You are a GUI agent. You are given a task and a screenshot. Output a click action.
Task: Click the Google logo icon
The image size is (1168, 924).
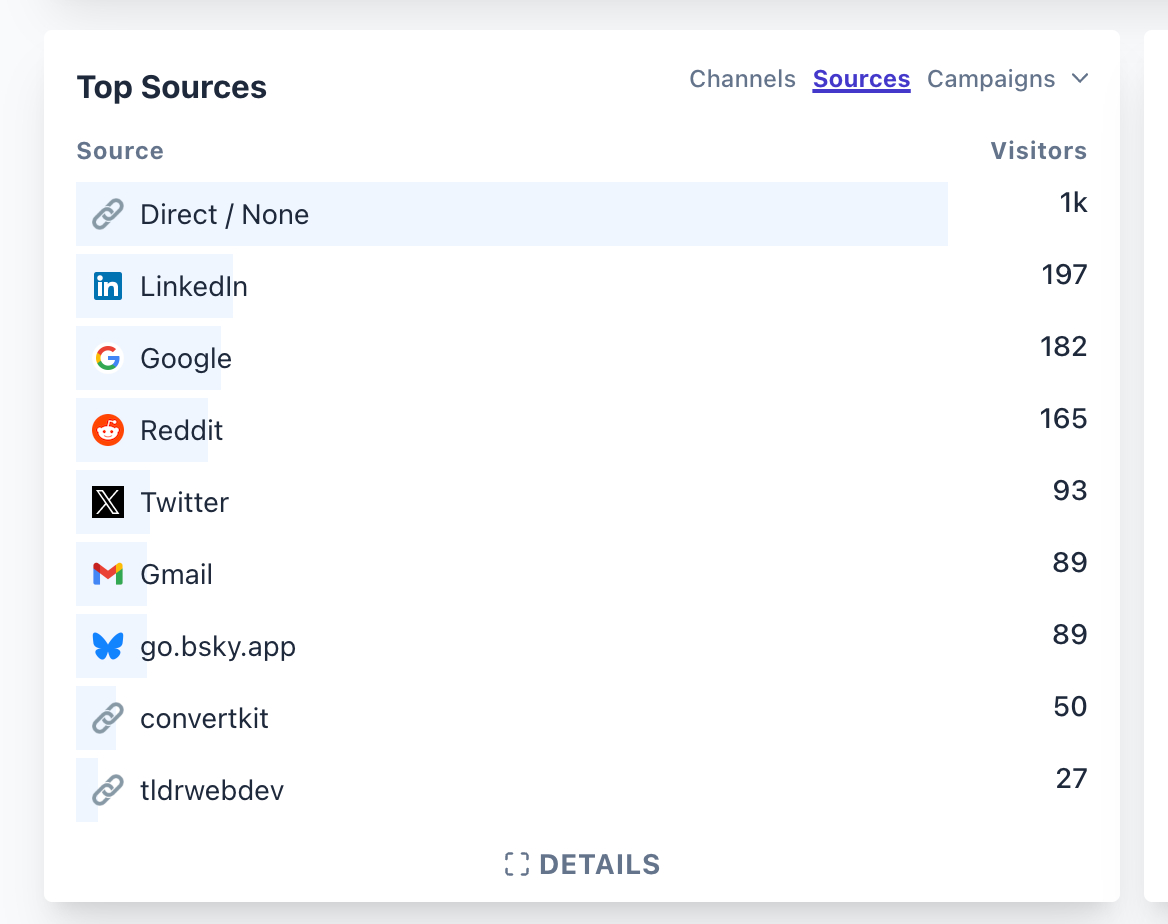pyautogui.click(x=107, y=359)
